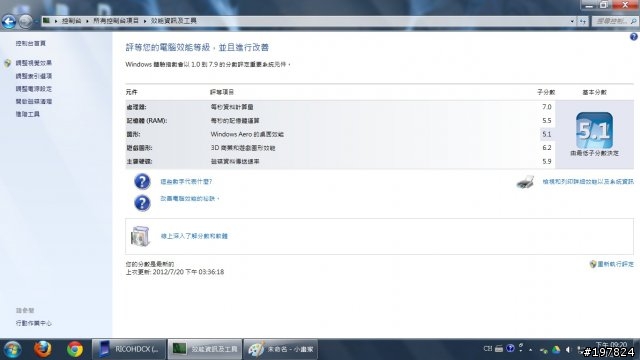Click the question icon beside 這些數字代表什麼
Viewport: 640px width, 360px height.
142,181
